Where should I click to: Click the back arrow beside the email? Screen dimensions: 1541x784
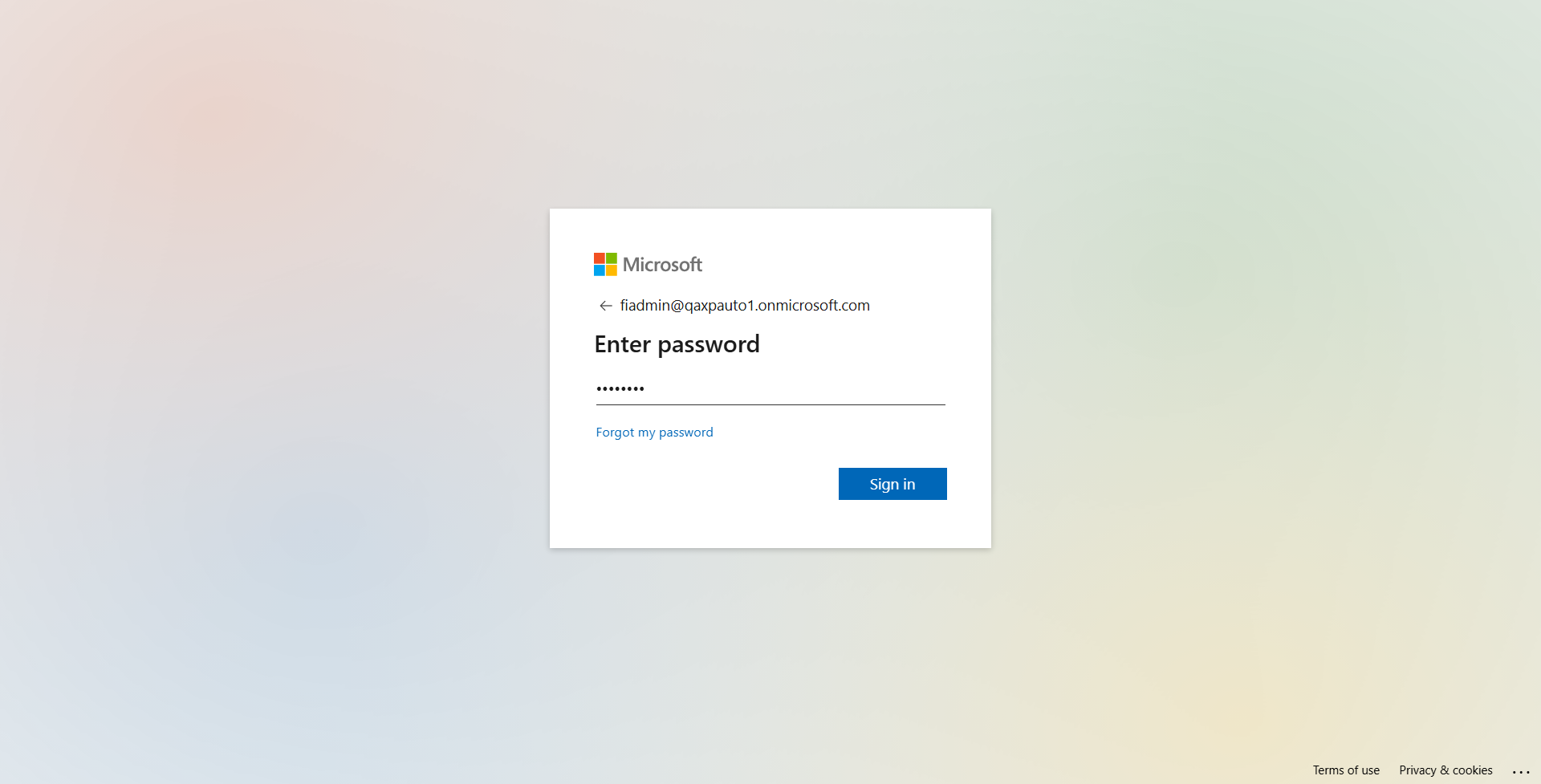[x=605, y=306]
